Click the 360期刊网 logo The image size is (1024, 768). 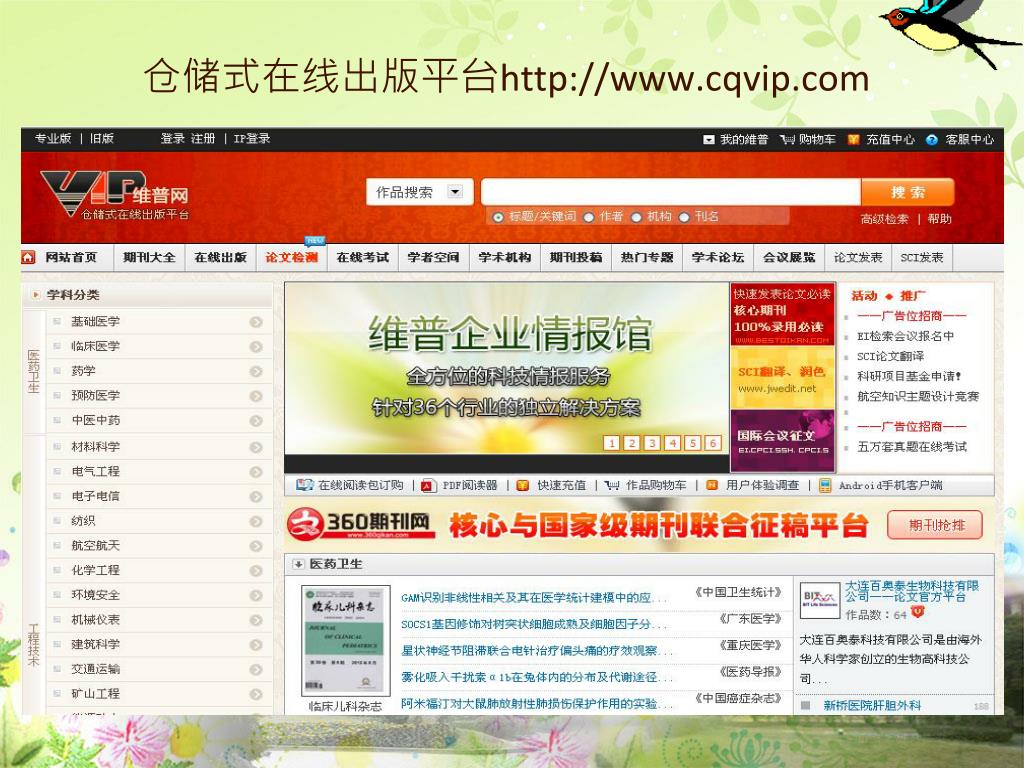tap(360, 524)
